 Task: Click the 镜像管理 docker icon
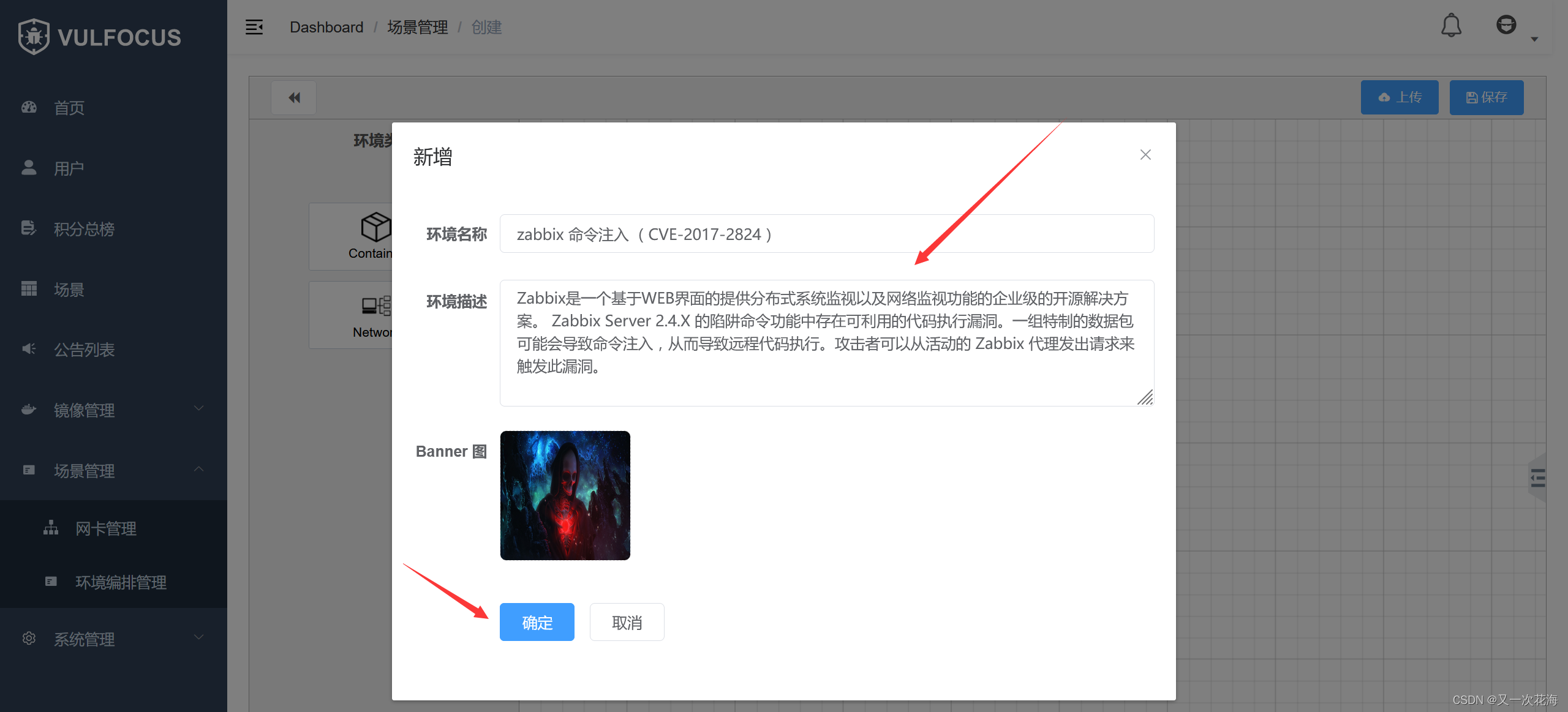pyautogui.click(x=29, y=409)
